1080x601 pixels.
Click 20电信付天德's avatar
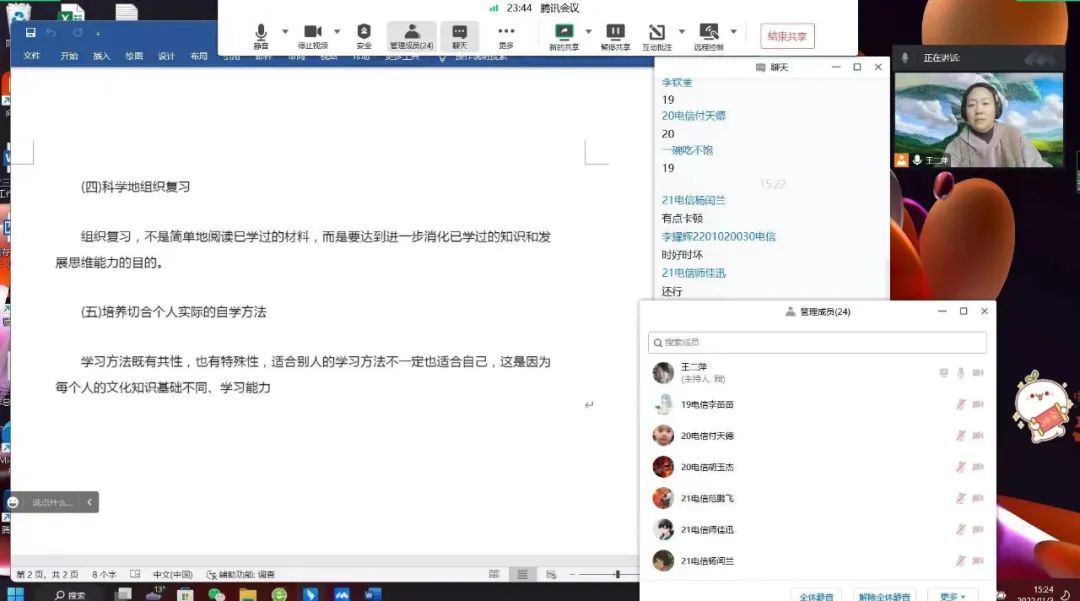663,435
